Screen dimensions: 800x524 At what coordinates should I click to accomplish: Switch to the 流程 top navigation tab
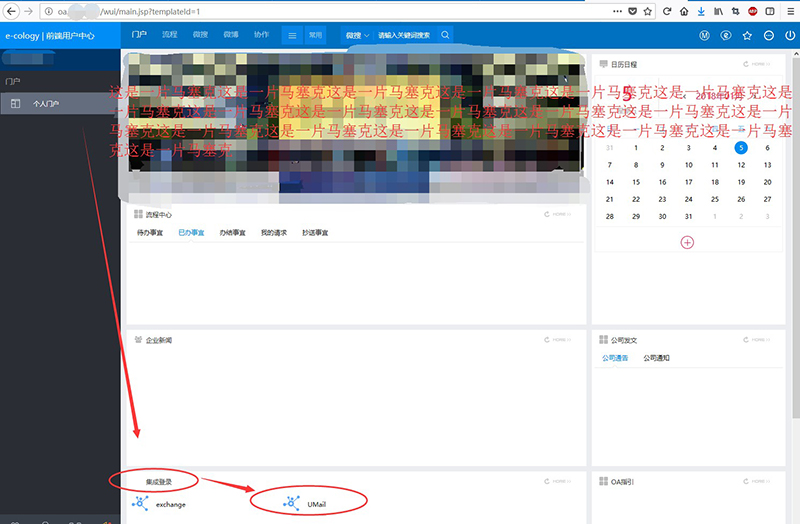[169, 35]
